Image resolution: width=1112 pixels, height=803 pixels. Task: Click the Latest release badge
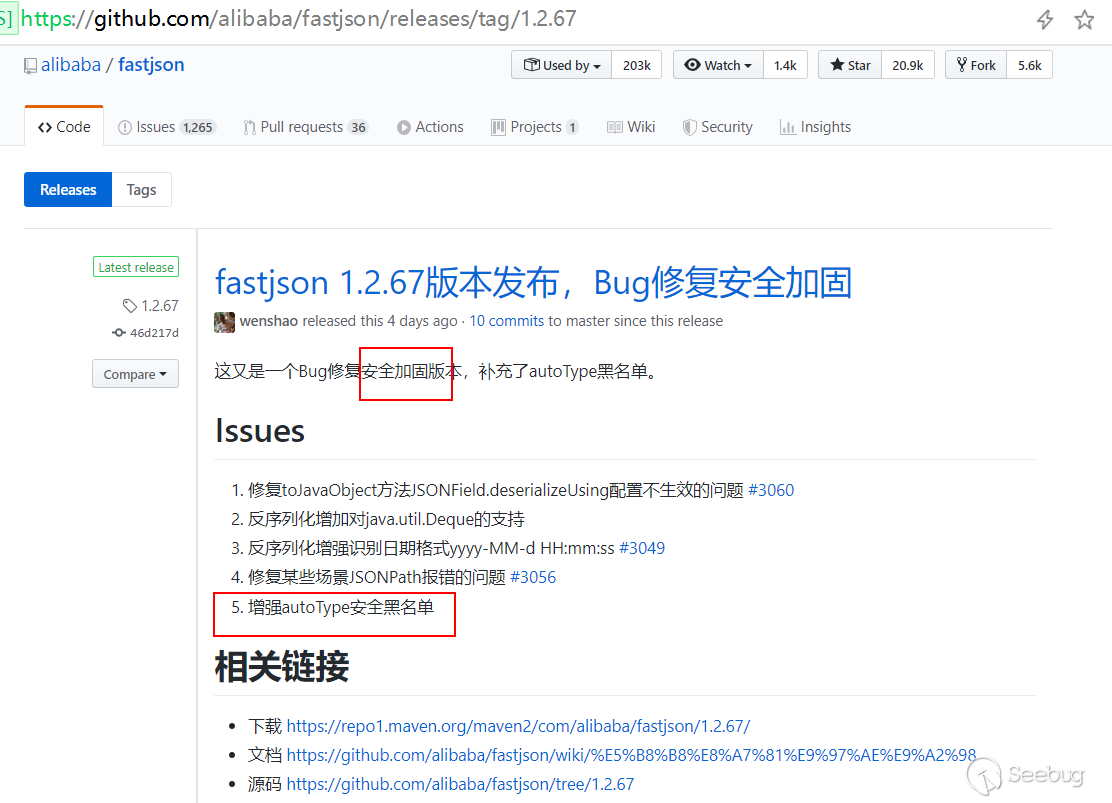[136, 267]
